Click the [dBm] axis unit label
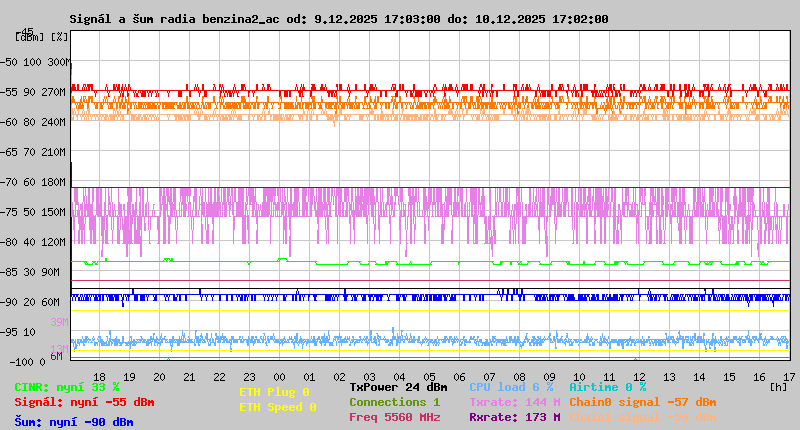The height and width of the screenshot is (430, 800). 31,37
